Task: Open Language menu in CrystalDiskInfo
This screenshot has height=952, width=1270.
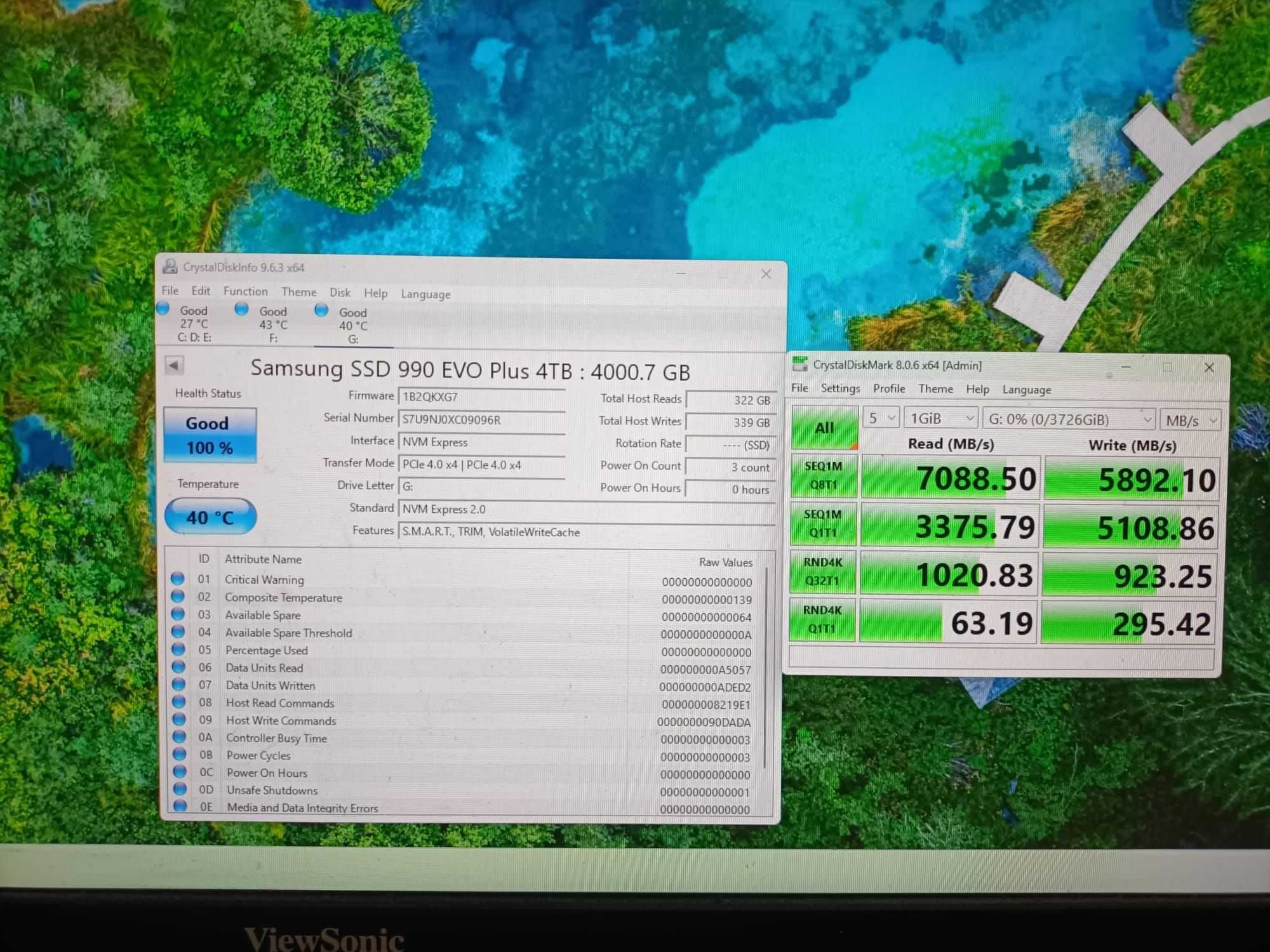Action: (425, 294)
